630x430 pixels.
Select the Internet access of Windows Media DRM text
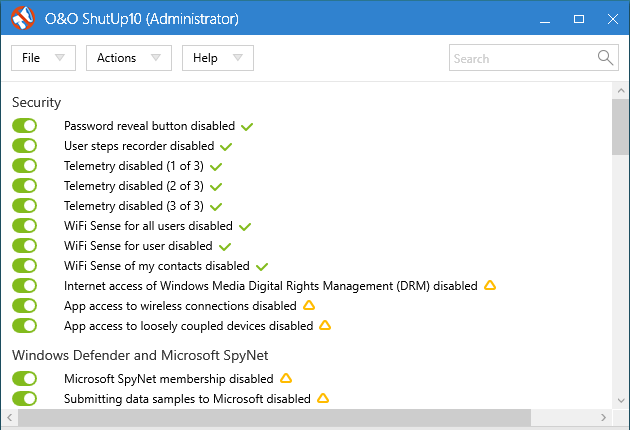tap(271, 286)
